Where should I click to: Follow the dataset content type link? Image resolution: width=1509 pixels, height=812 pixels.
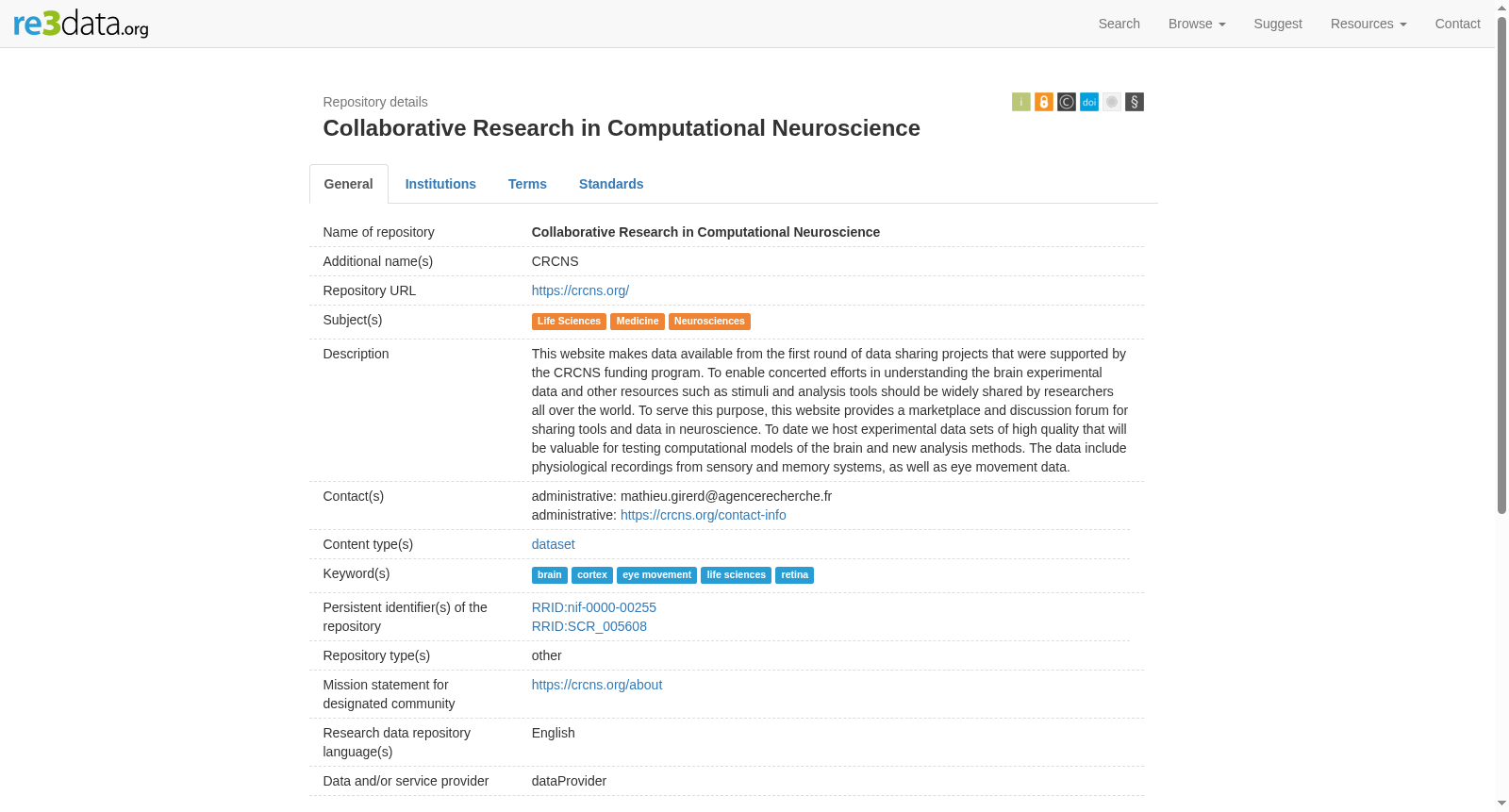[x=554, y=544]
